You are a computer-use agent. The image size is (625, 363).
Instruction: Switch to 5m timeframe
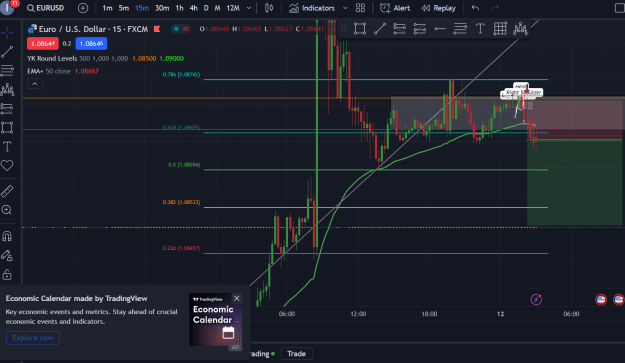click(124, 8)
